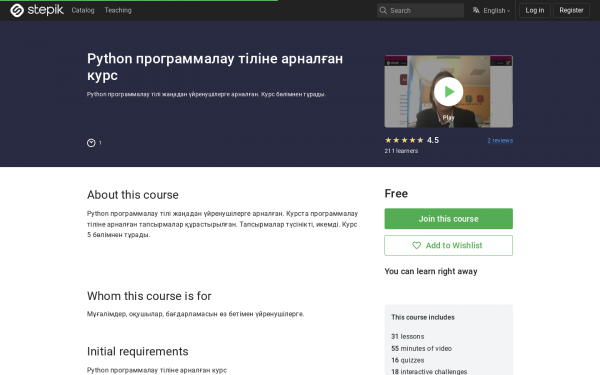Screen dimensions: 600x375
Task: Click the '18 interactive challenges' entry
Action: click(429, 371)
